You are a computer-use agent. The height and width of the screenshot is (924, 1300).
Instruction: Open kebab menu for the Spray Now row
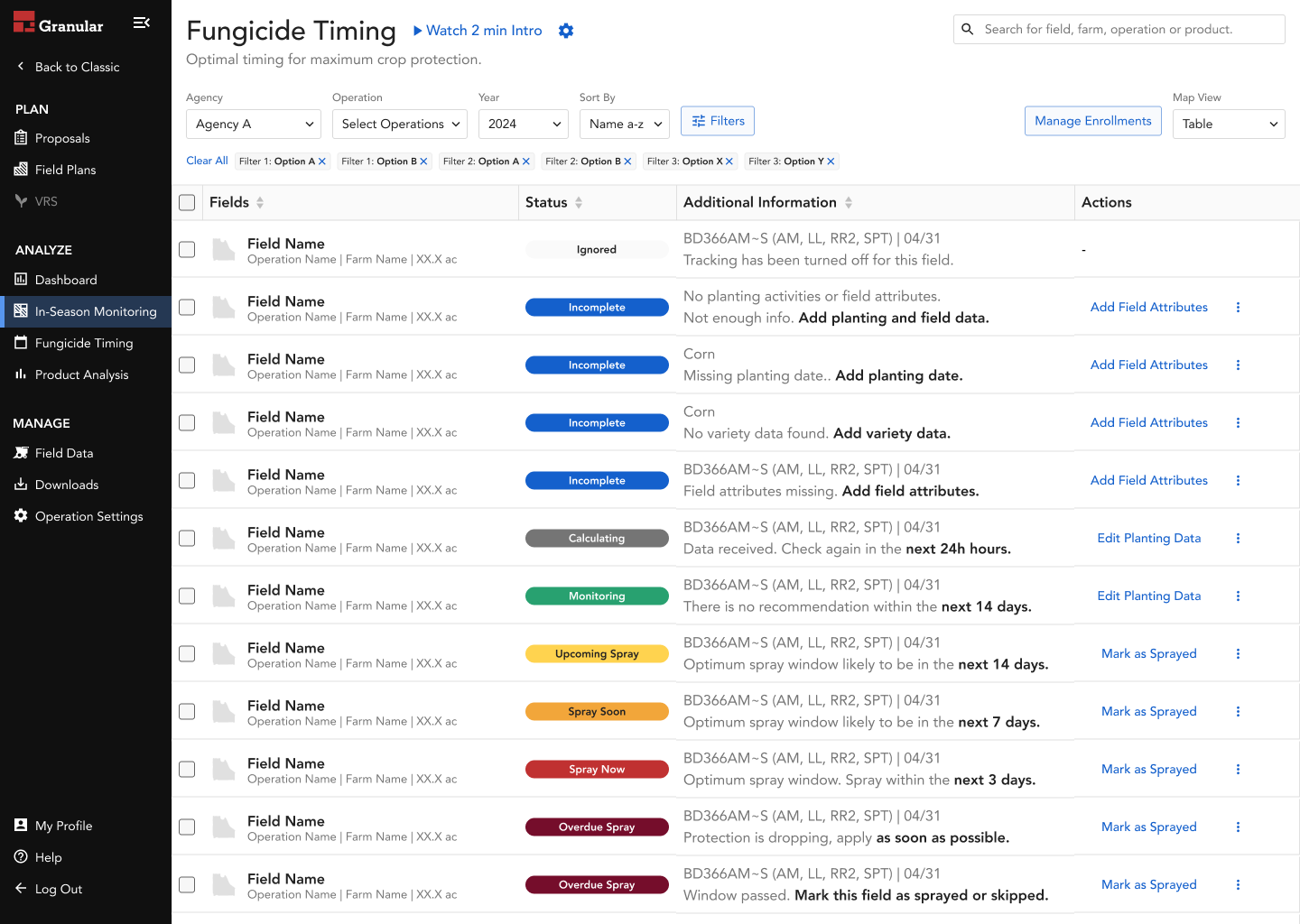[x=1238, y=770]
